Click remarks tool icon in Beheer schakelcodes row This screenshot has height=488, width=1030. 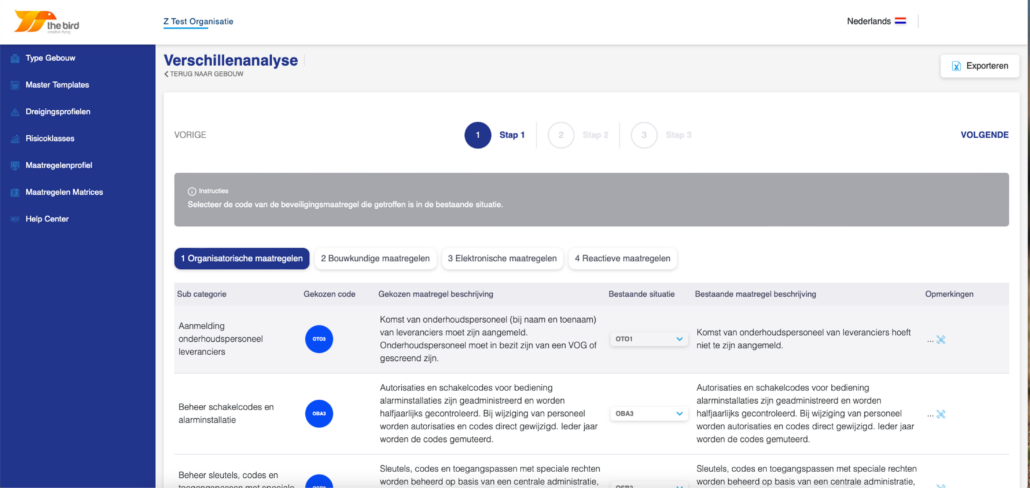coord(941,414)
